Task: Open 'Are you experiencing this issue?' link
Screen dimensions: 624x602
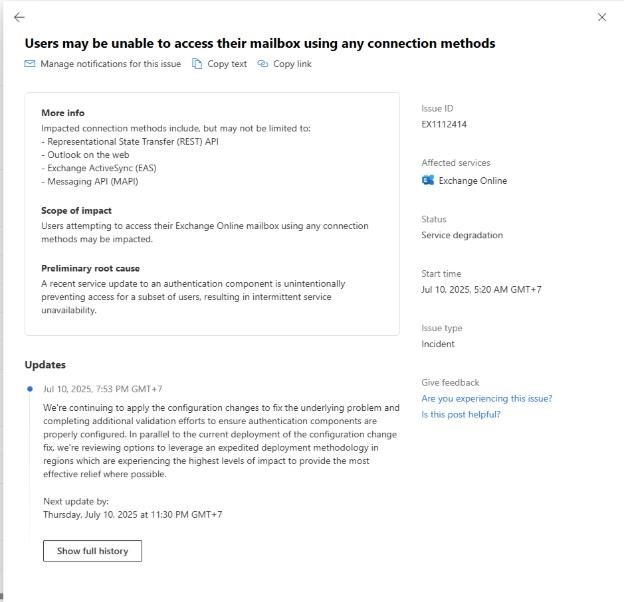Action: pos(487,398)
